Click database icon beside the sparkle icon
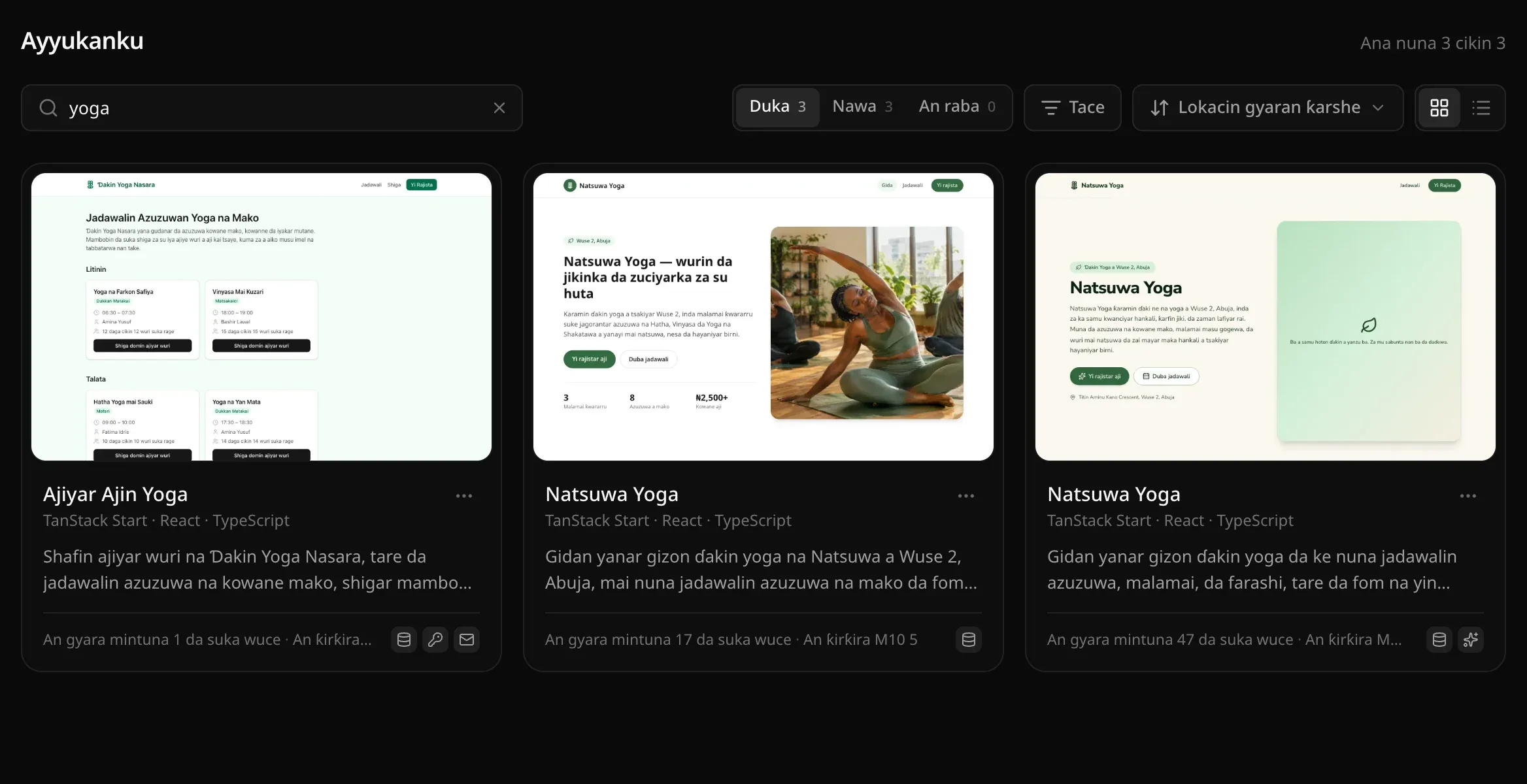This screenshot has width=1527, height=784. [1439, 640]
